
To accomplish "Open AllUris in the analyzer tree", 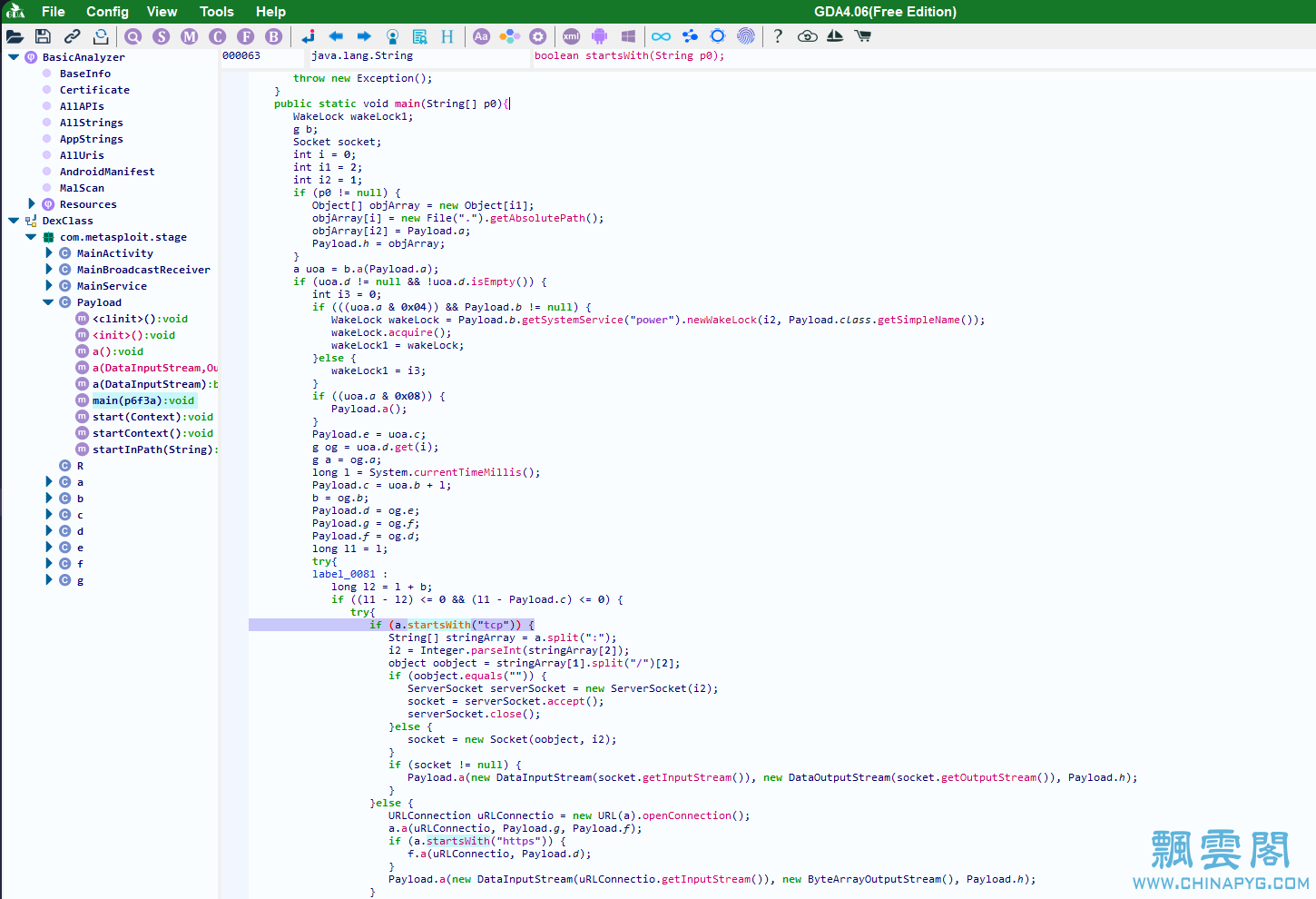I will tap(82, 155).
